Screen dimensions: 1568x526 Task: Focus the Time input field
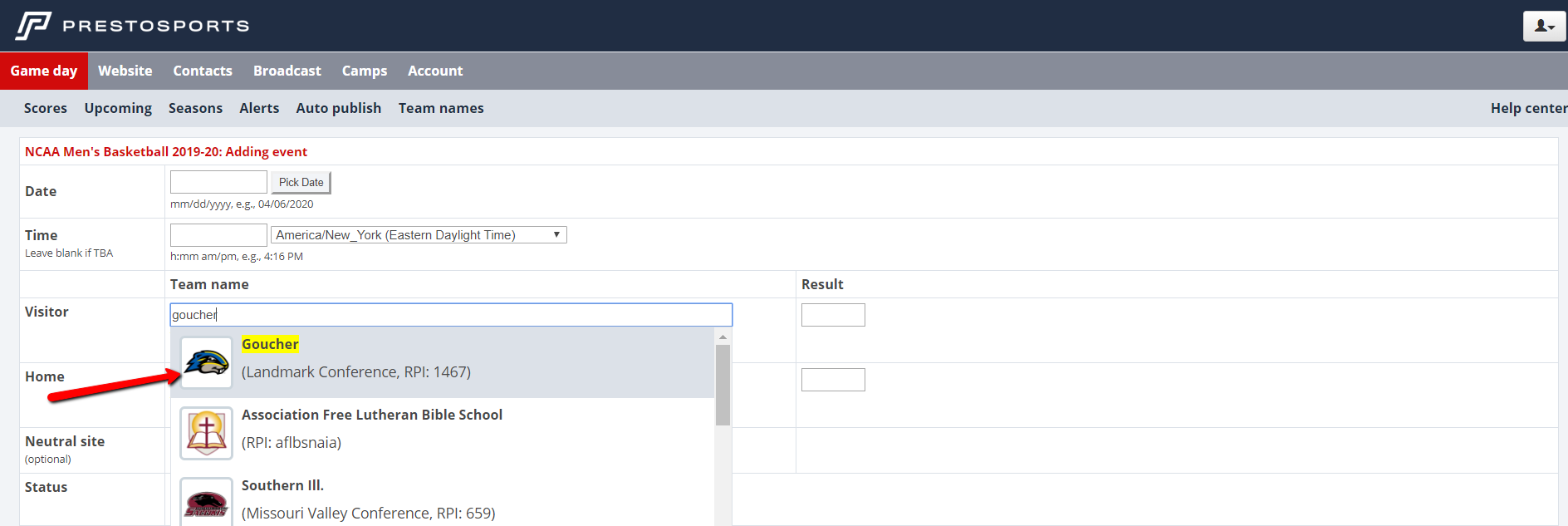(x=218, y=235)
